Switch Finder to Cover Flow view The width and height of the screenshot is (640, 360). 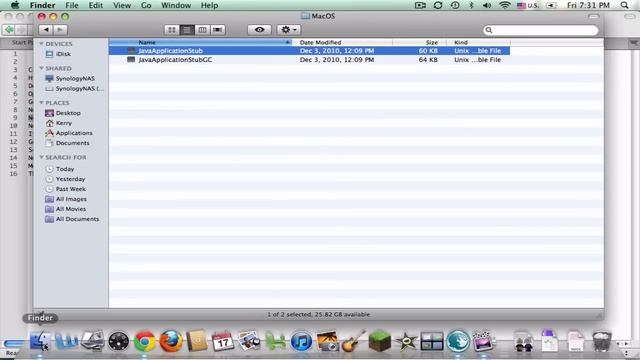218,30
